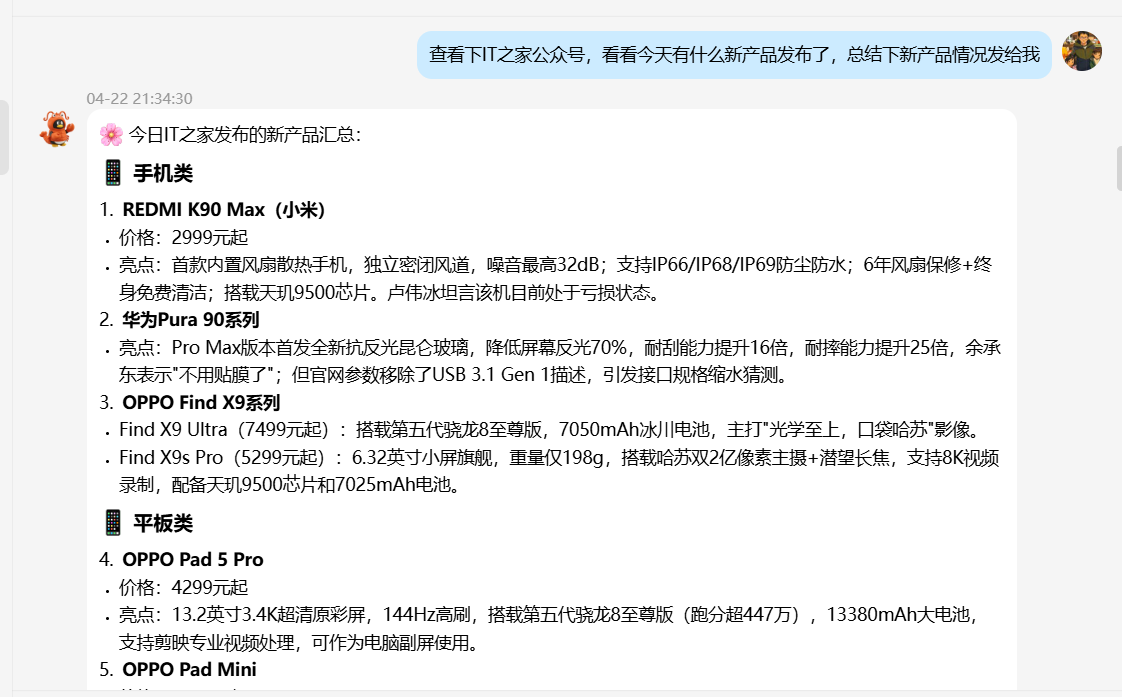Click the 华为Pura 90系列 title
The image size is (1122, 697).
pyautogui.click(x=191, y=320)
